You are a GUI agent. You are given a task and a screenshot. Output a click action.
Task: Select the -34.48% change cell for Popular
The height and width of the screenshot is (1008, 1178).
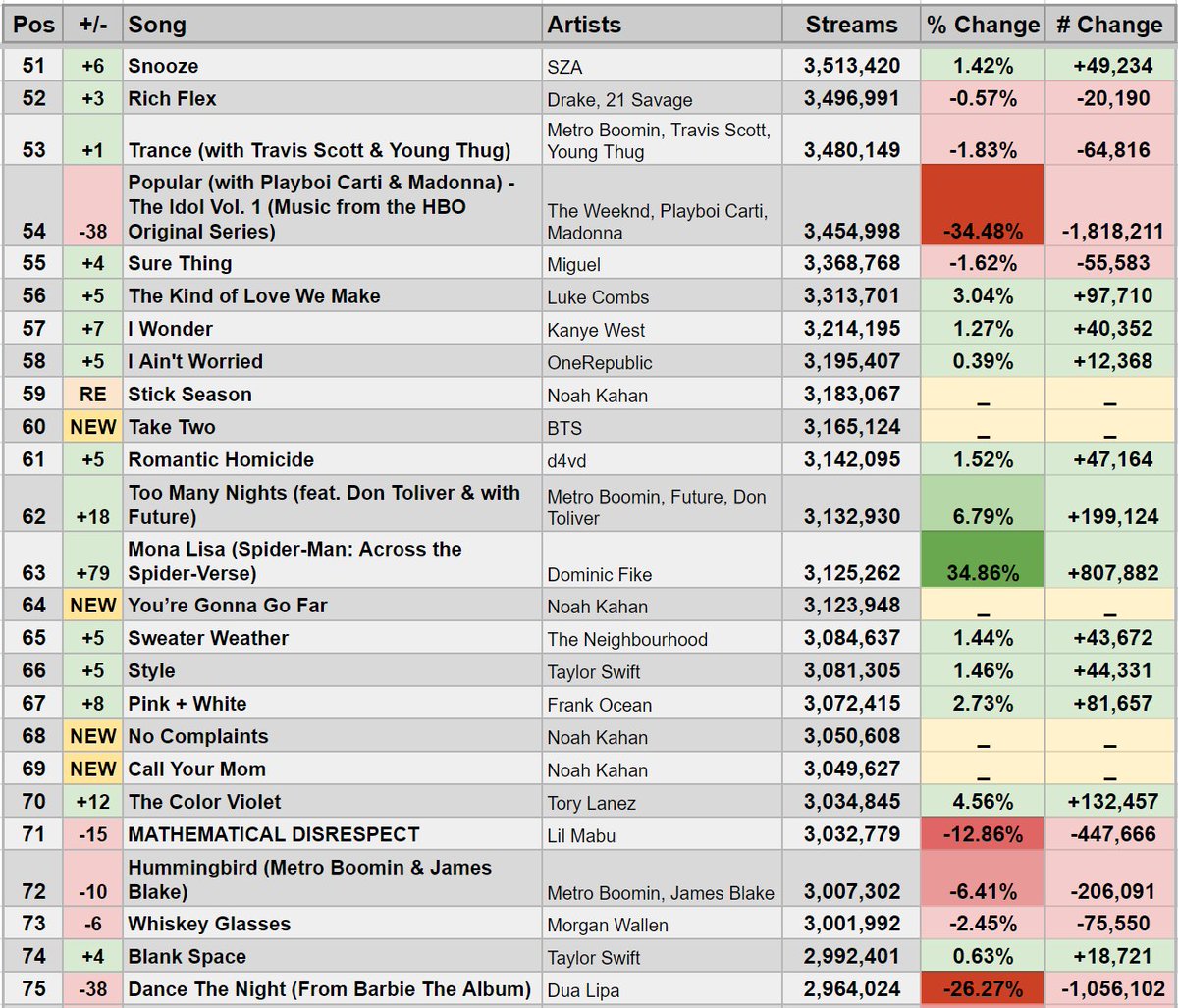click(982, 208)
